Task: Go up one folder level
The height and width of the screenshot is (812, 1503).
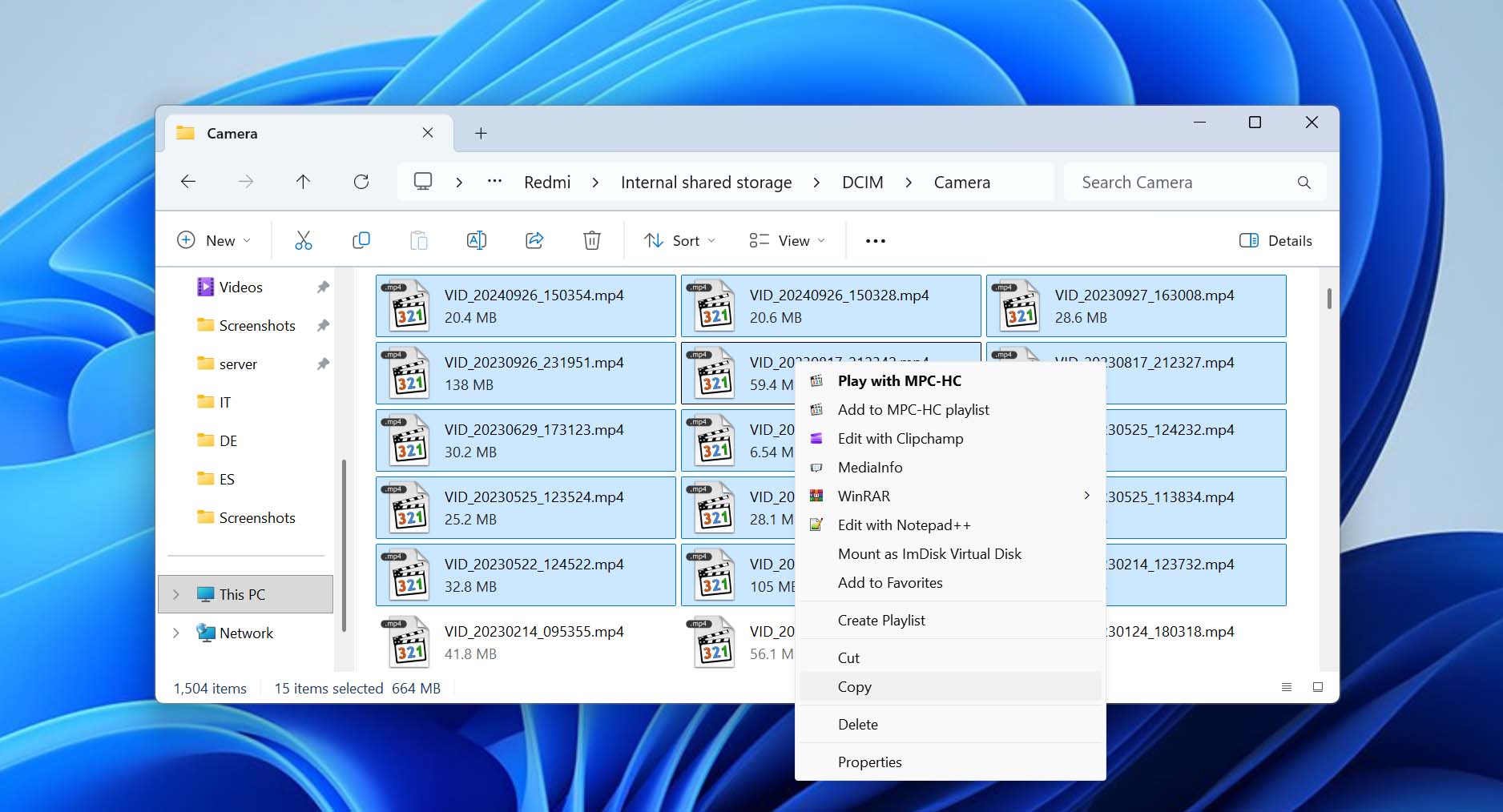Action: [x=303, y=182]
